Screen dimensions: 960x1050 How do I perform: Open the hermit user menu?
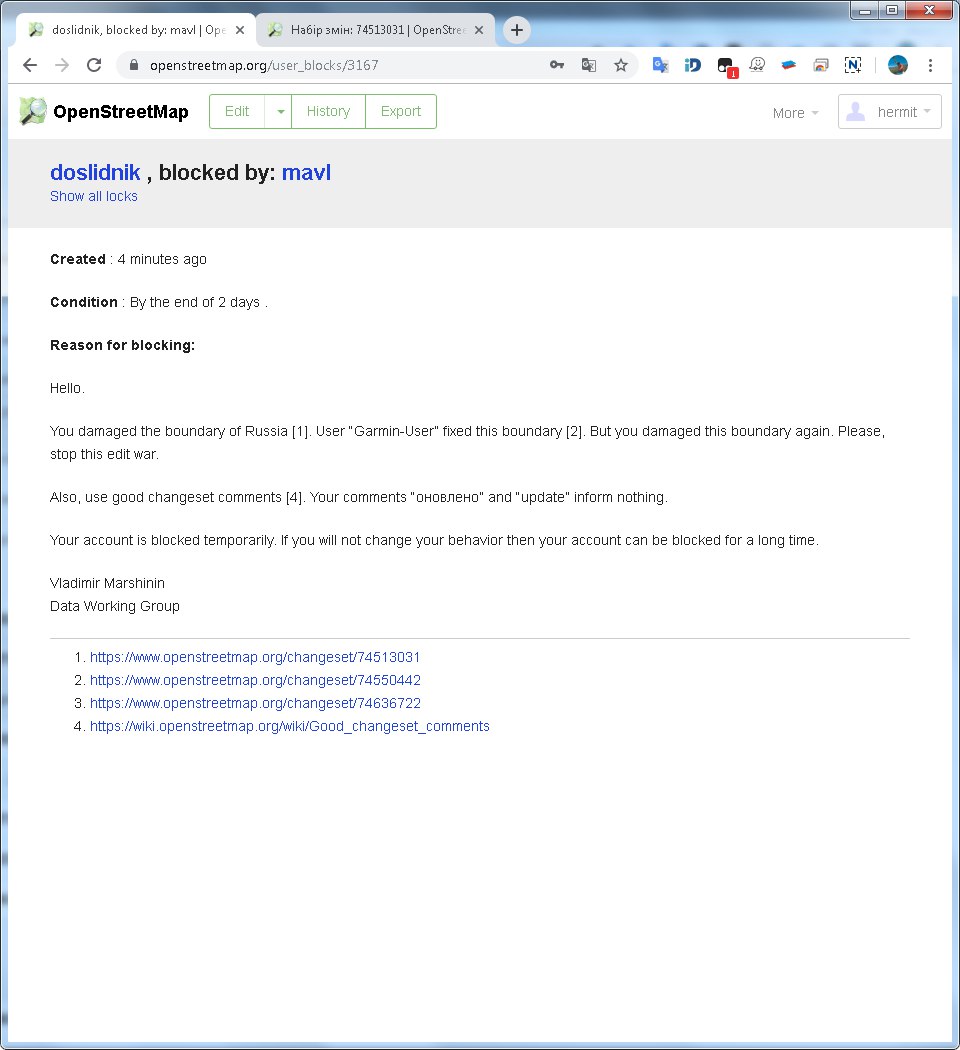[890, 111]
